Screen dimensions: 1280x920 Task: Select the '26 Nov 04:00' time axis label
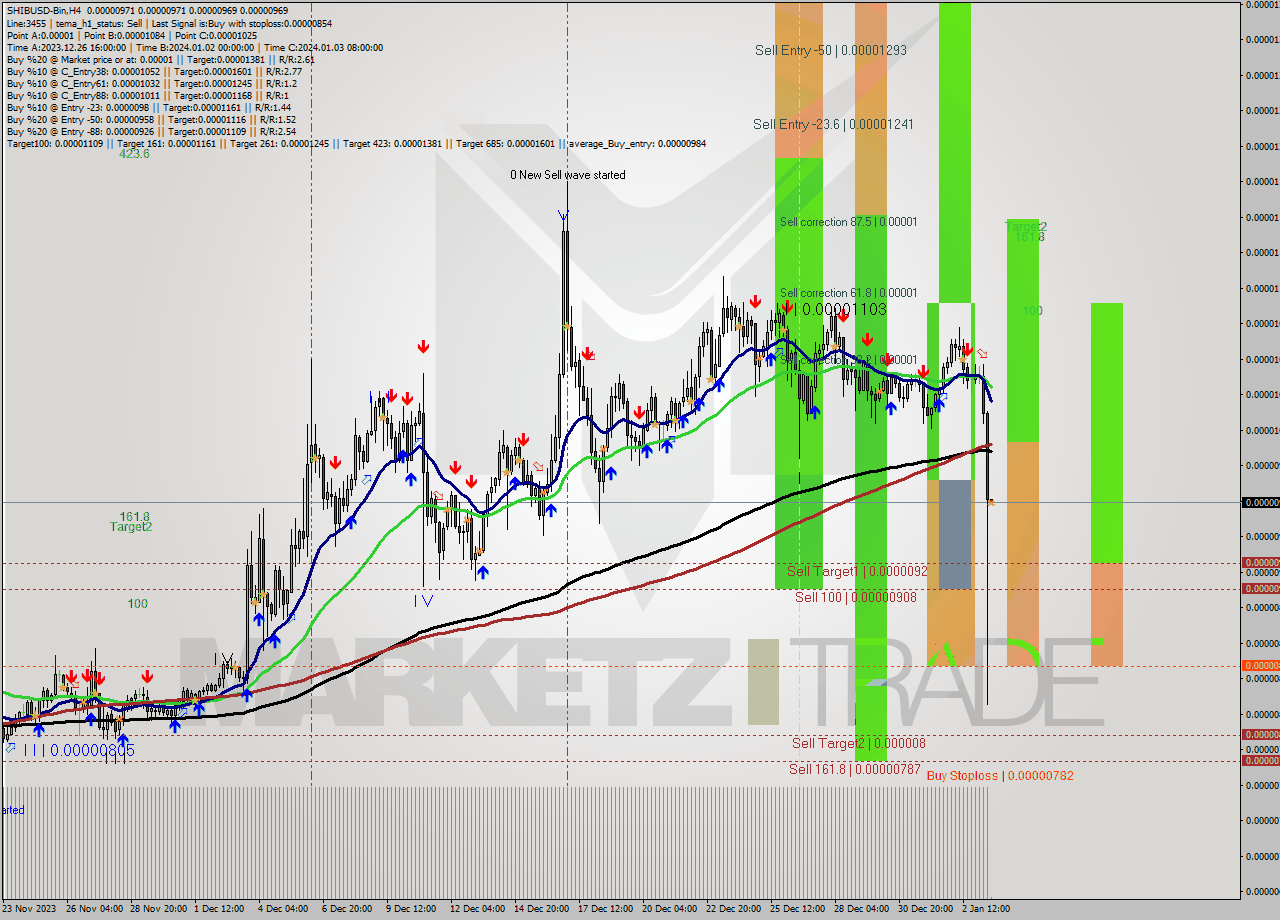(95, 909)
